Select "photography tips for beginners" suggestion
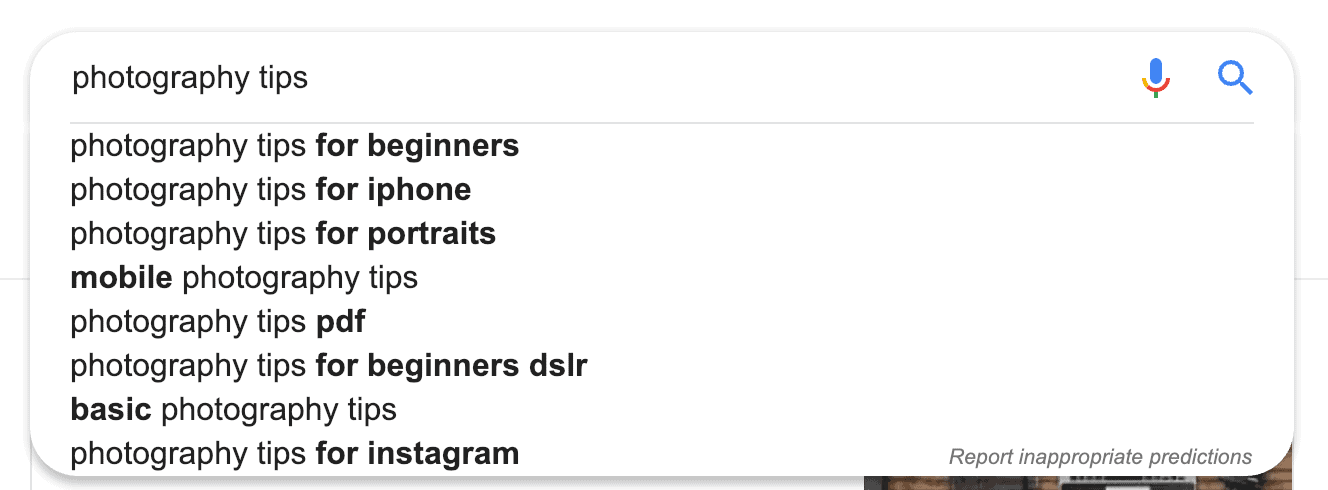Viewport: 1328px width, 490px height. tap(295, 146)
